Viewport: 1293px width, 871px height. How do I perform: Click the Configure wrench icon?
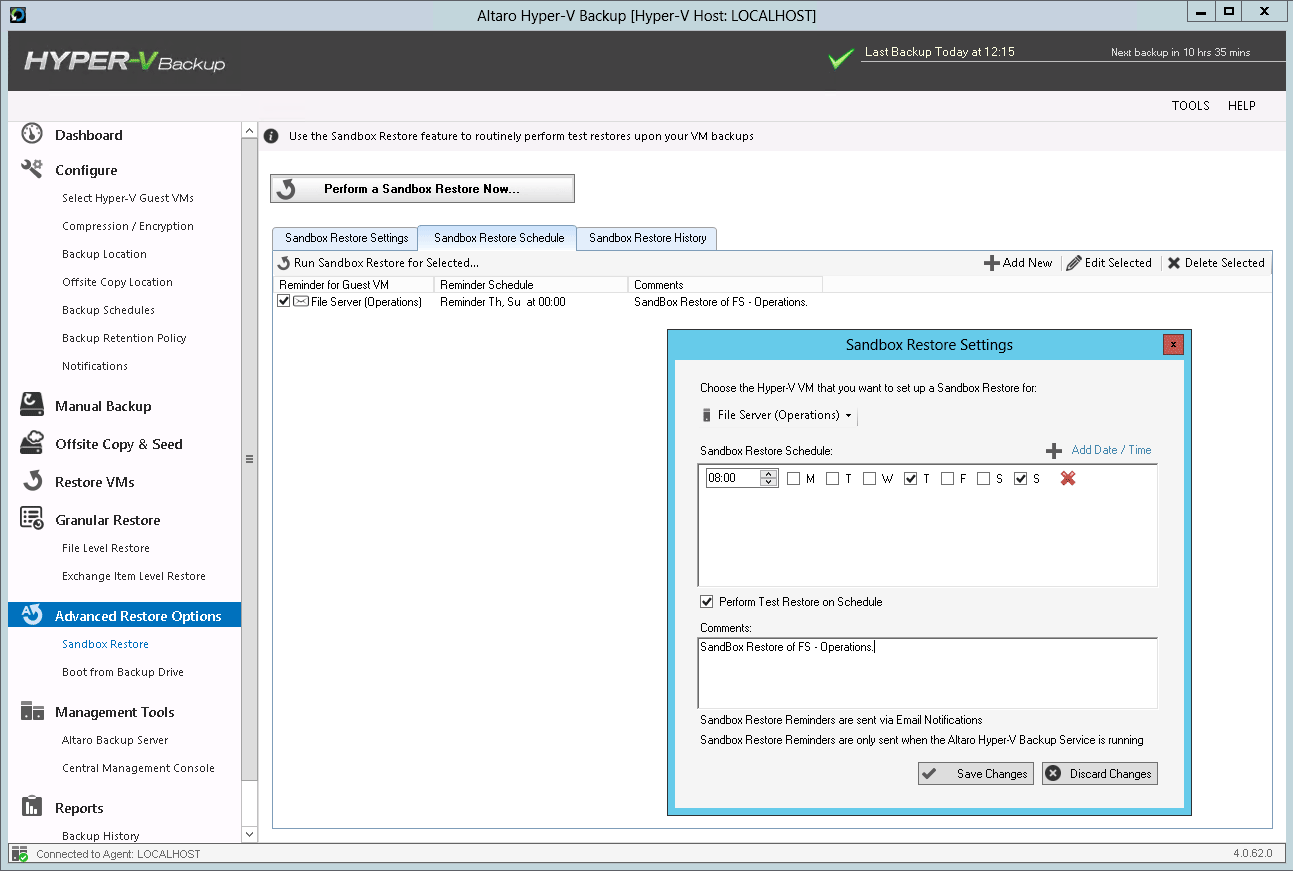click(x=32, y=169)
